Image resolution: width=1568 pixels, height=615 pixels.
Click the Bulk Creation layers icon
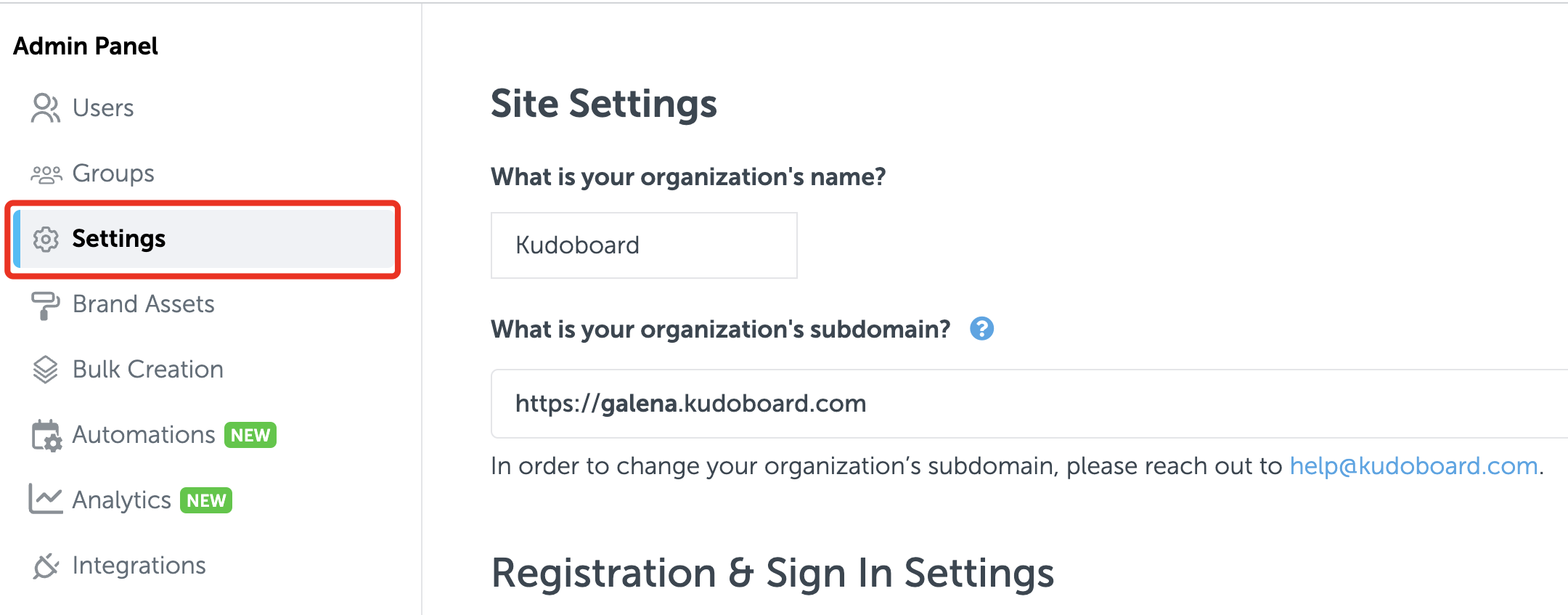(45, 370)
